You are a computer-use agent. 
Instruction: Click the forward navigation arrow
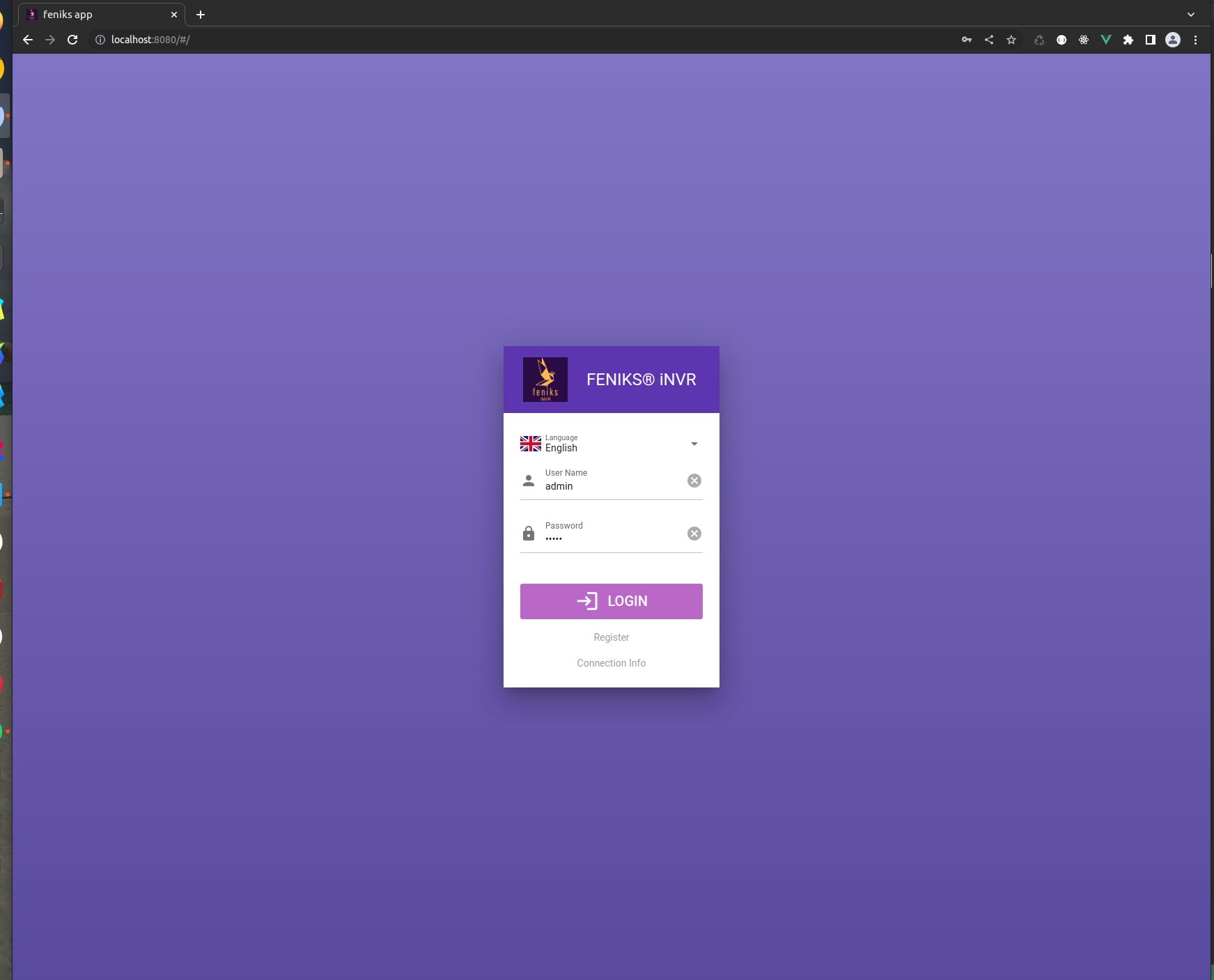[50, 40]
